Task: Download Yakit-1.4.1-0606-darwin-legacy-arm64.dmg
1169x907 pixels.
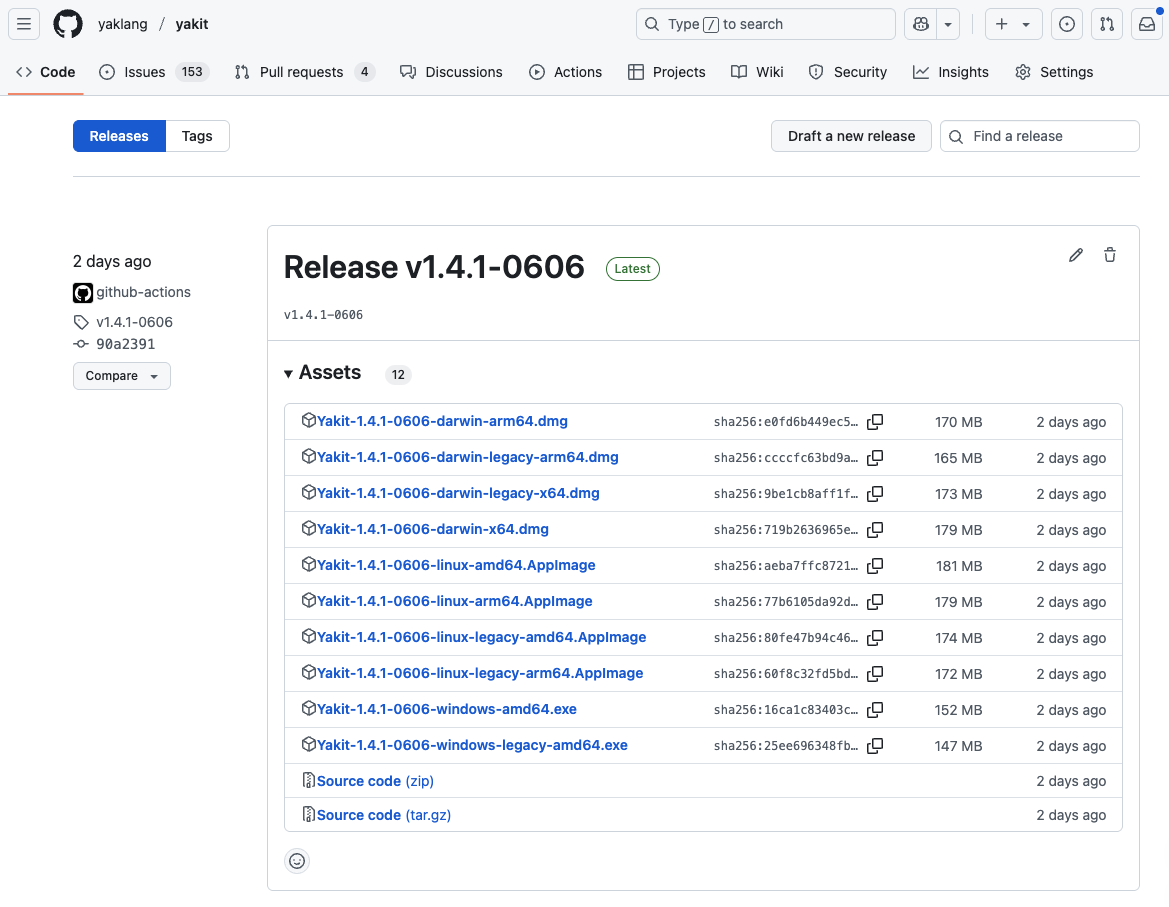Action: [x=467, y=457]
